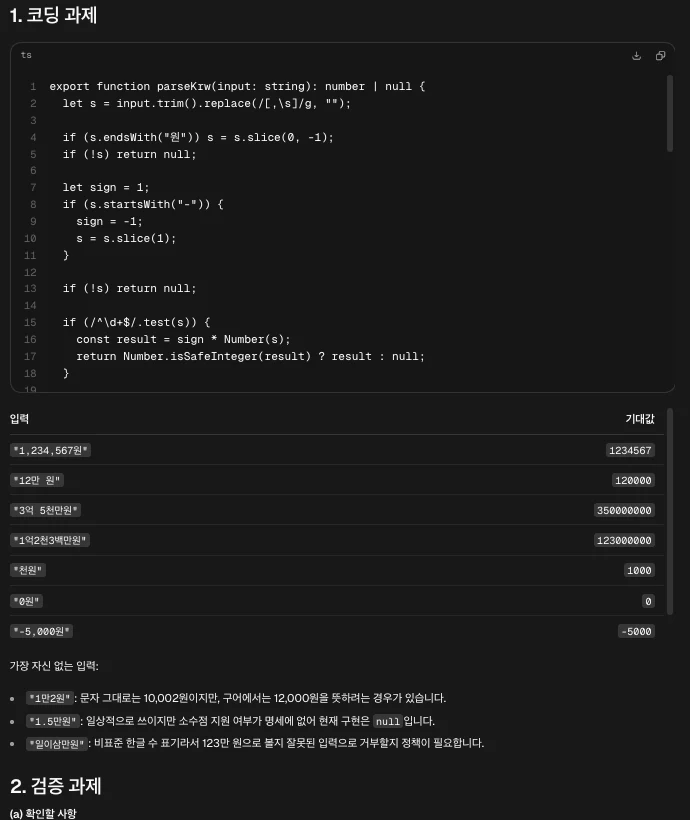Click code line "let sign = 1;"

(106, 187)
